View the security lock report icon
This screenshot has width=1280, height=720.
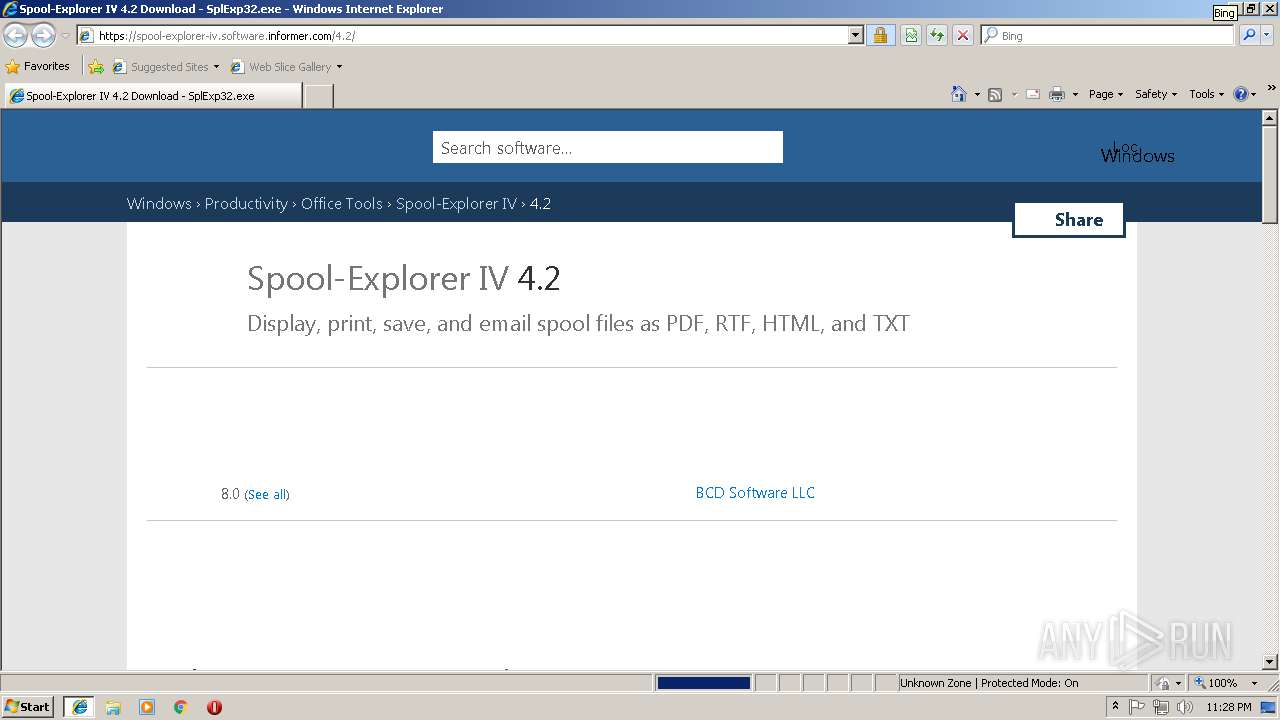click(880, 35)
